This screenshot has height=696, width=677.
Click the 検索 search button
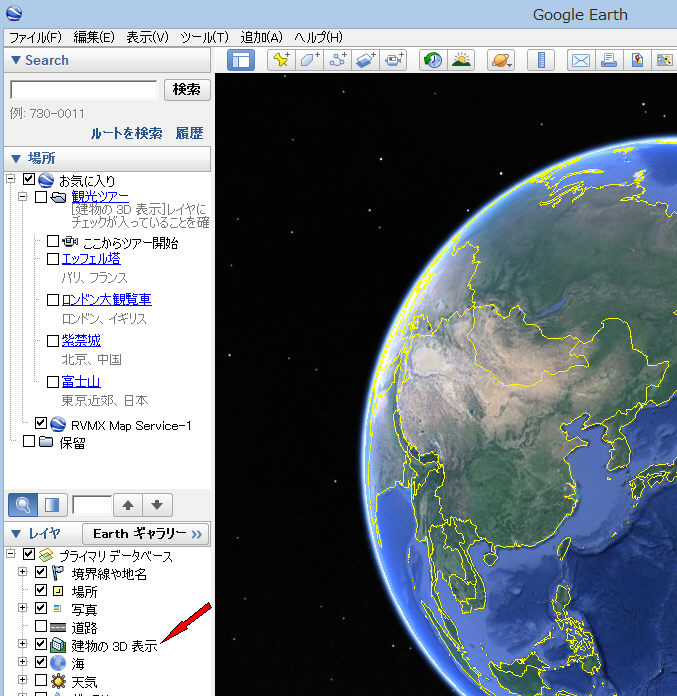click(186, 90)
